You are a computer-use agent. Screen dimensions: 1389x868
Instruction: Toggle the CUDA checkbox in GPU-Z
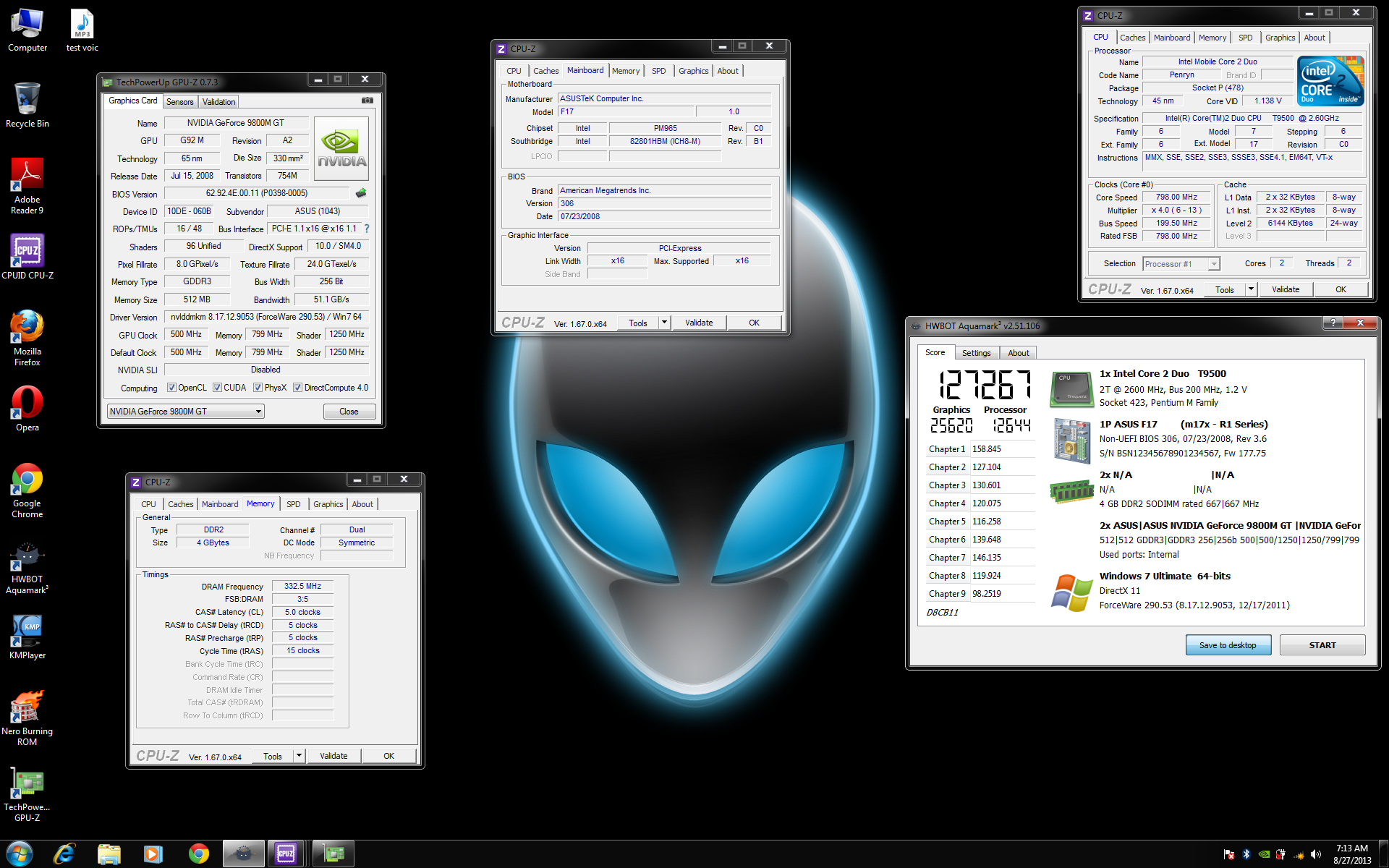(x=217, y=388)
